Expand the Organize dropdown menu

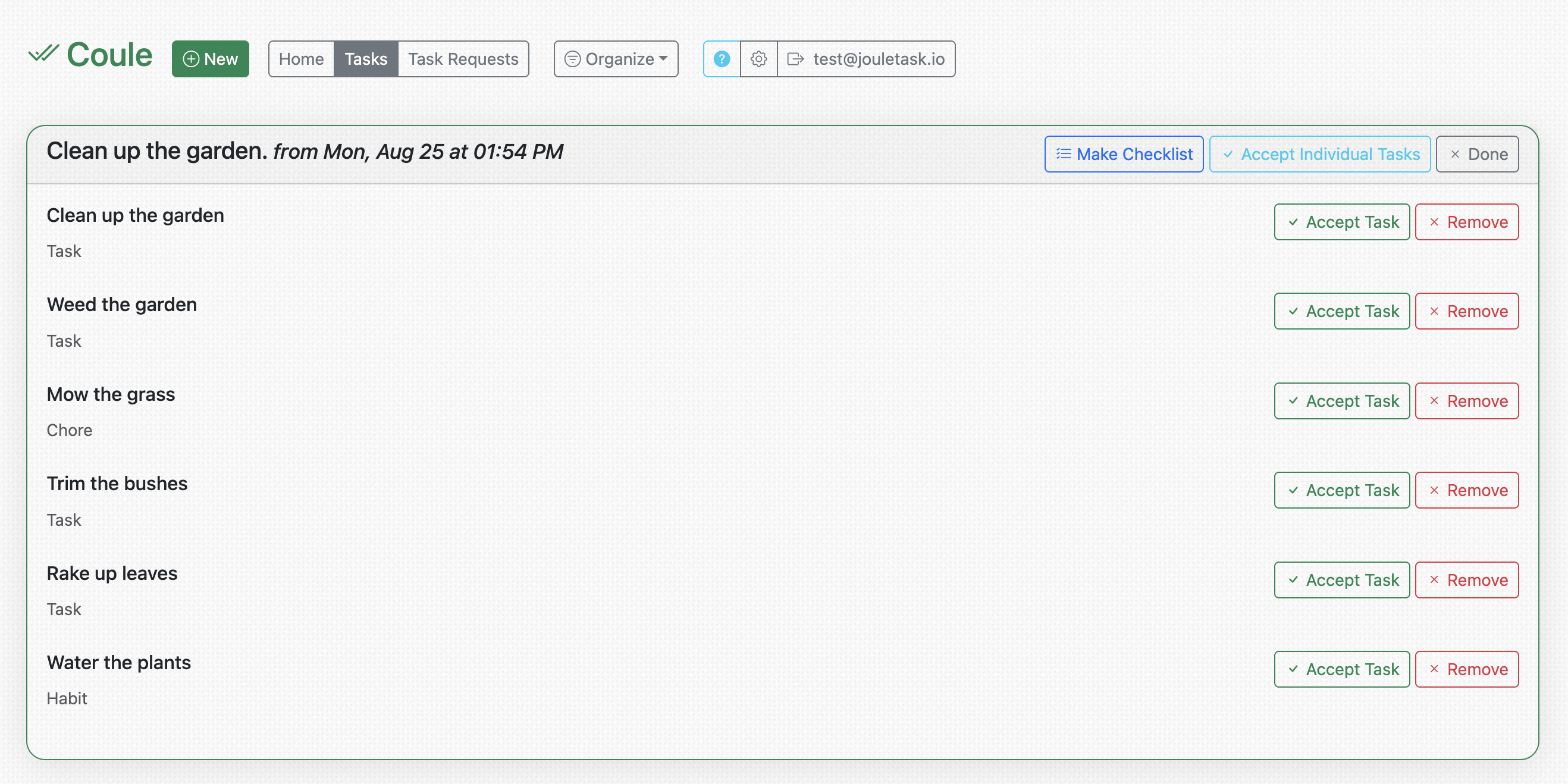616,59
